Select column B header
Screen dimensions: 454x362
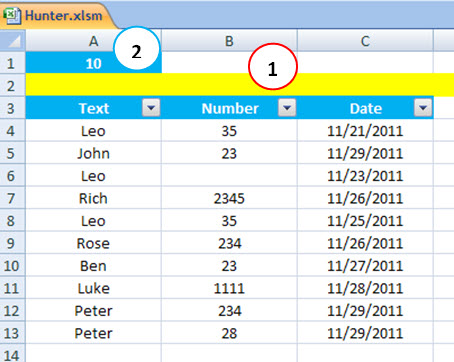(x=229, y=41)
